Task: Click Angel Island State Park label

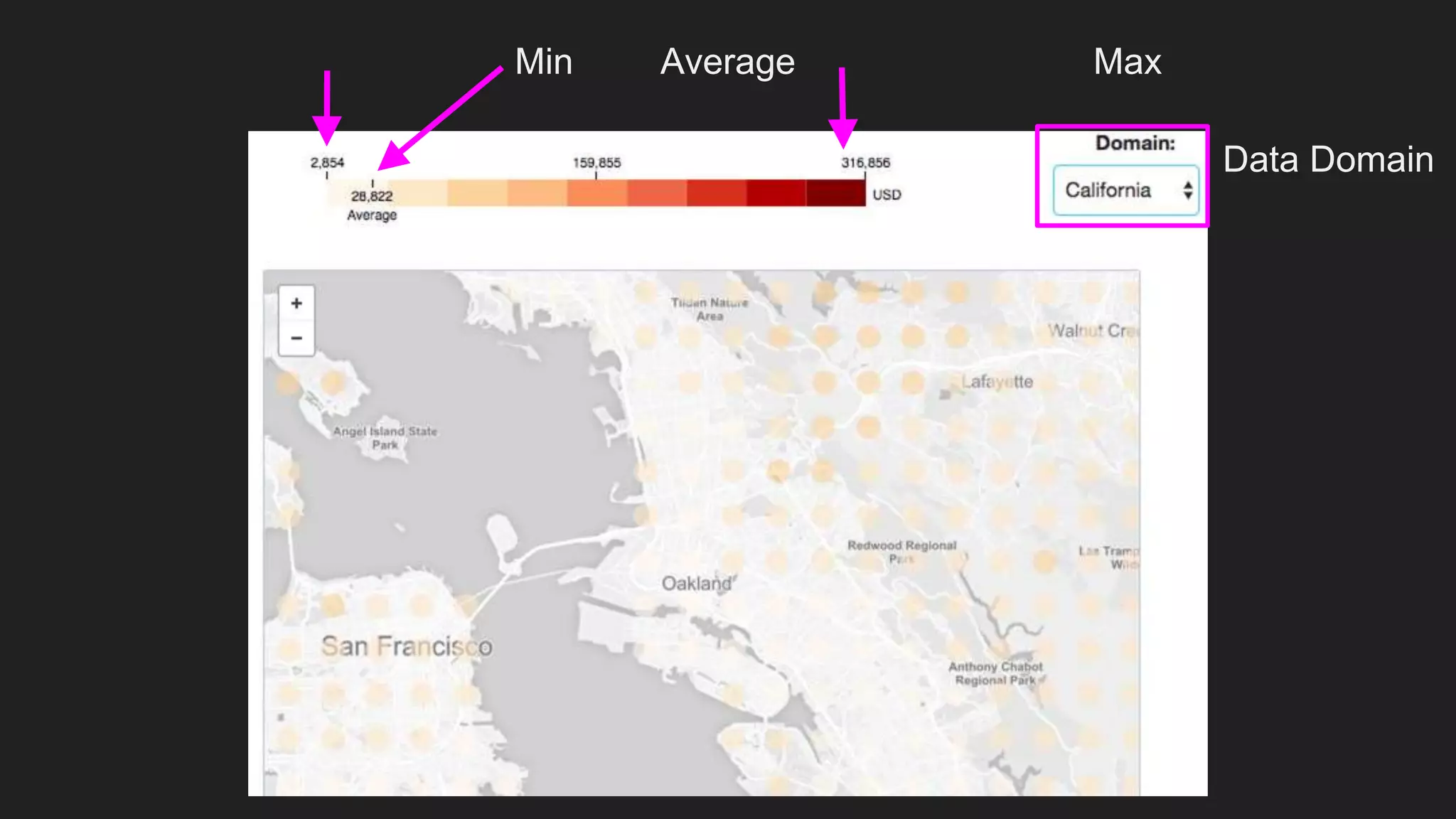Action: [x=385, y=438]
